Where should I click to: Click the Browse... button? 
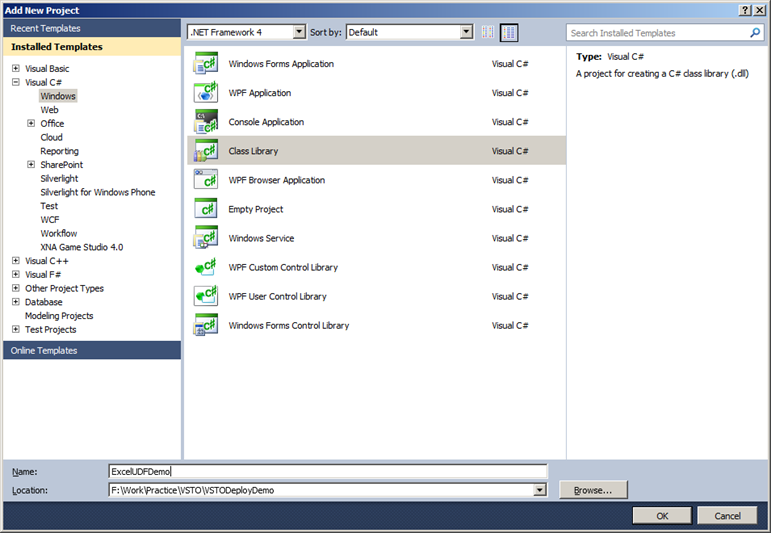[593, 490]
